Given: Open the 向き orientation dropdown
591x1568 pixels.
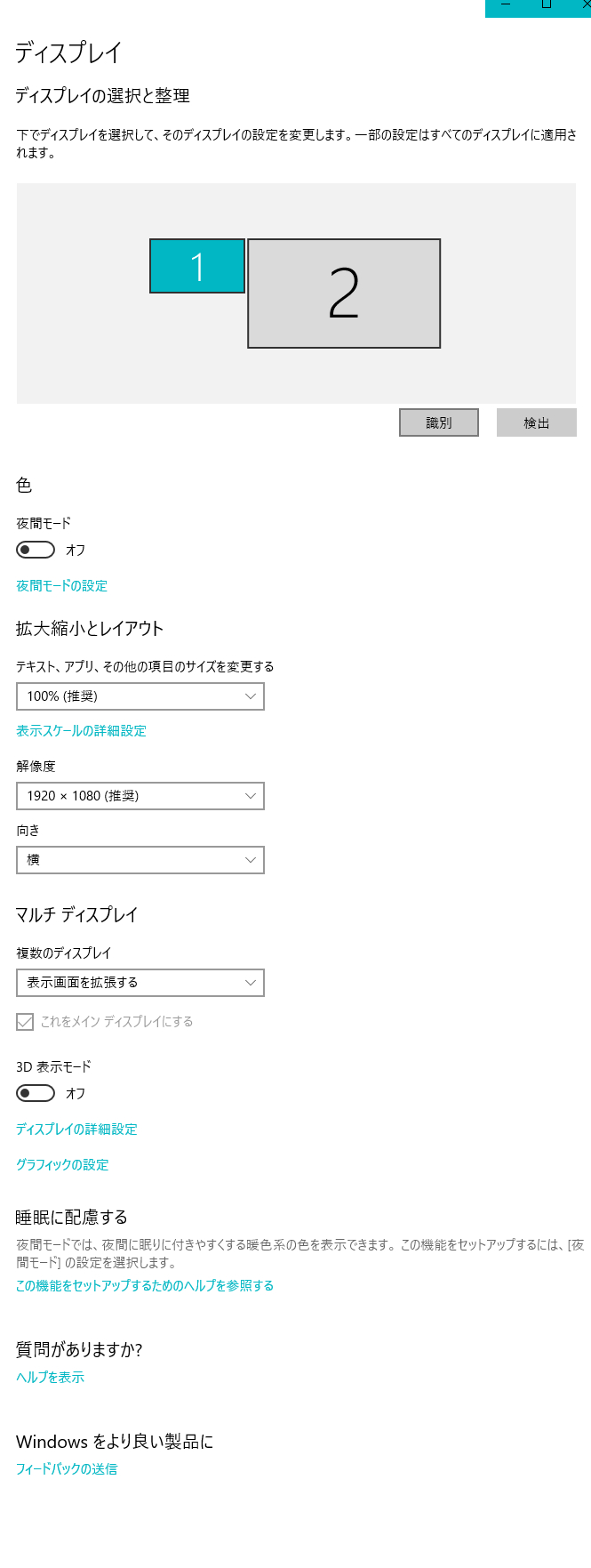Looking at the screenshot, I should [140, 860].
